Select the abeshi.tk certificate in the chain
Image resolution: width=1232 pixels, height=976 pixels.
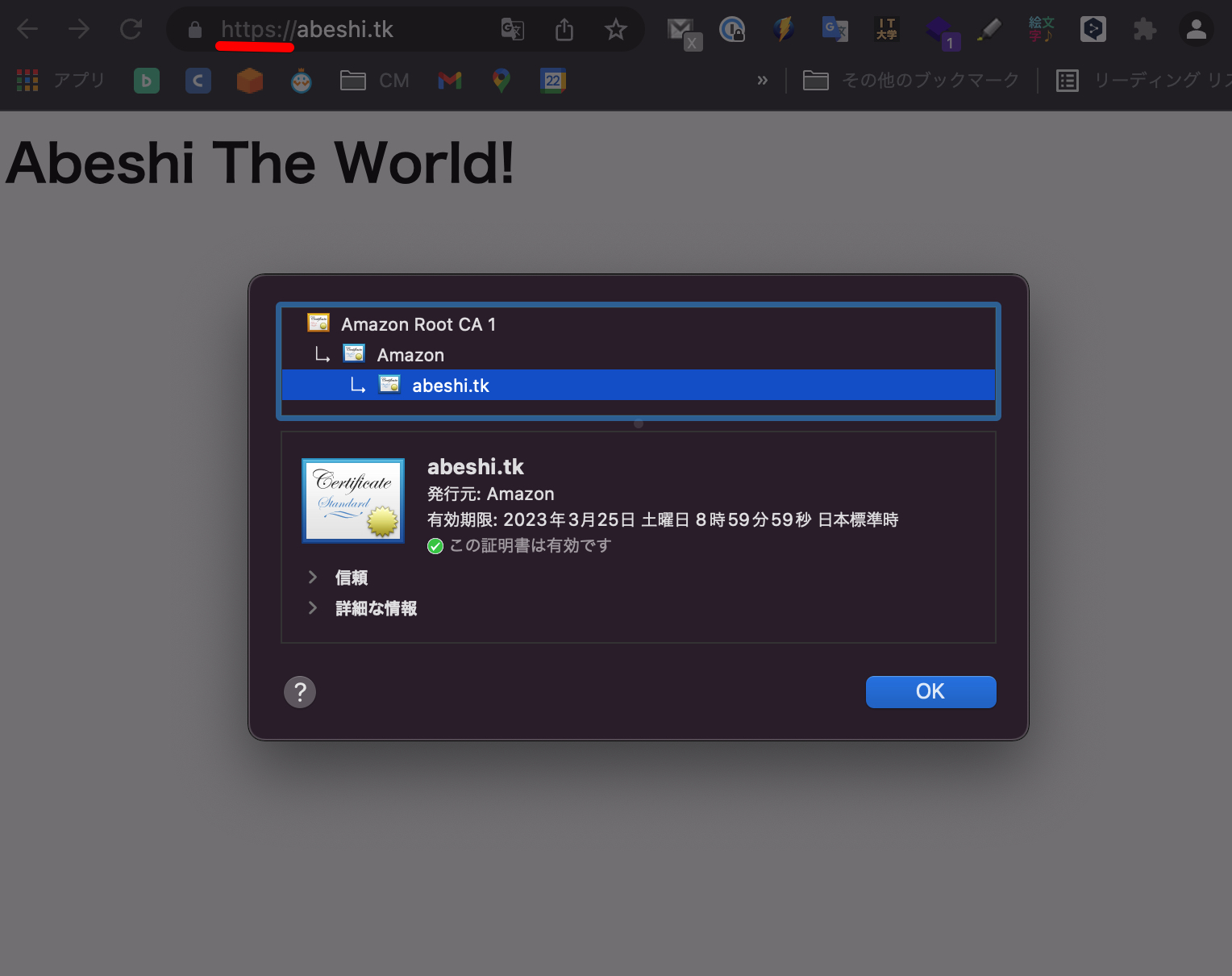451,385
